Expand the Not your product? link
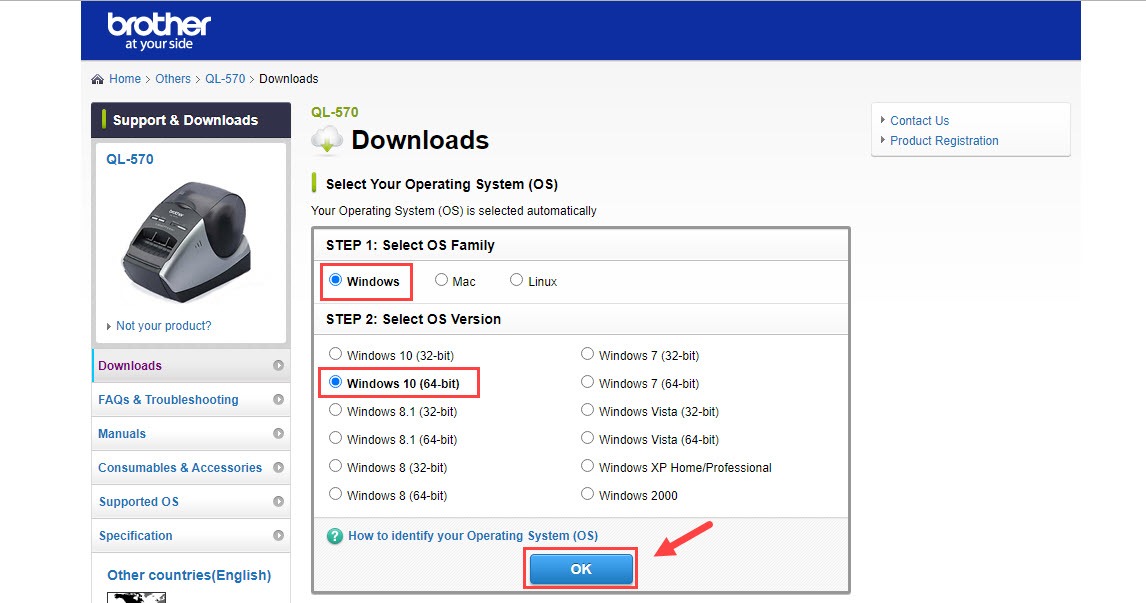Viewport: 1146px width, 603px height. [163, 326]
